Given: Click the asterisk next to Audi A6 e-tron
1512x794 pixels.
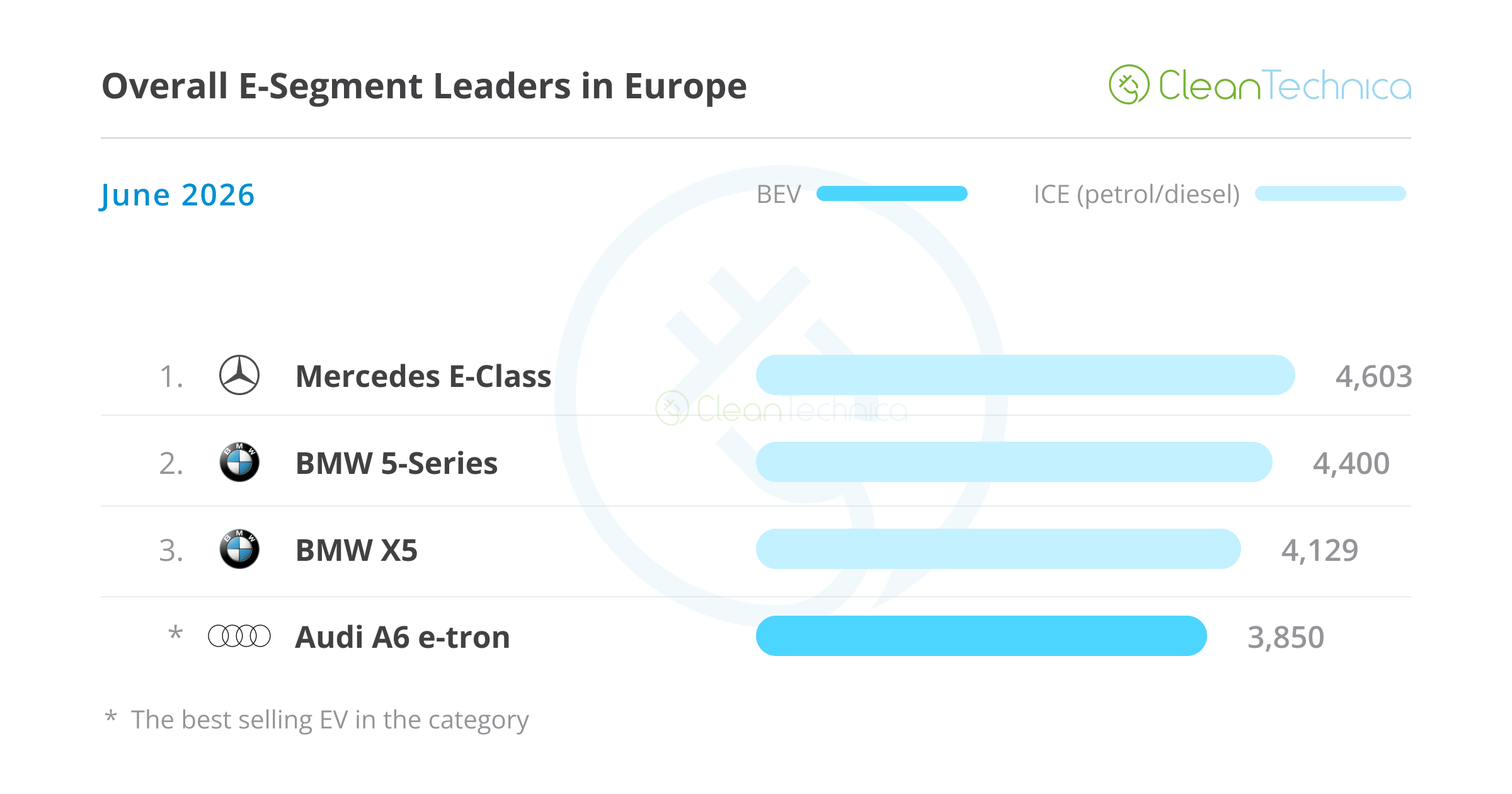Looking at the screenshot, I should tap(176, 633).
